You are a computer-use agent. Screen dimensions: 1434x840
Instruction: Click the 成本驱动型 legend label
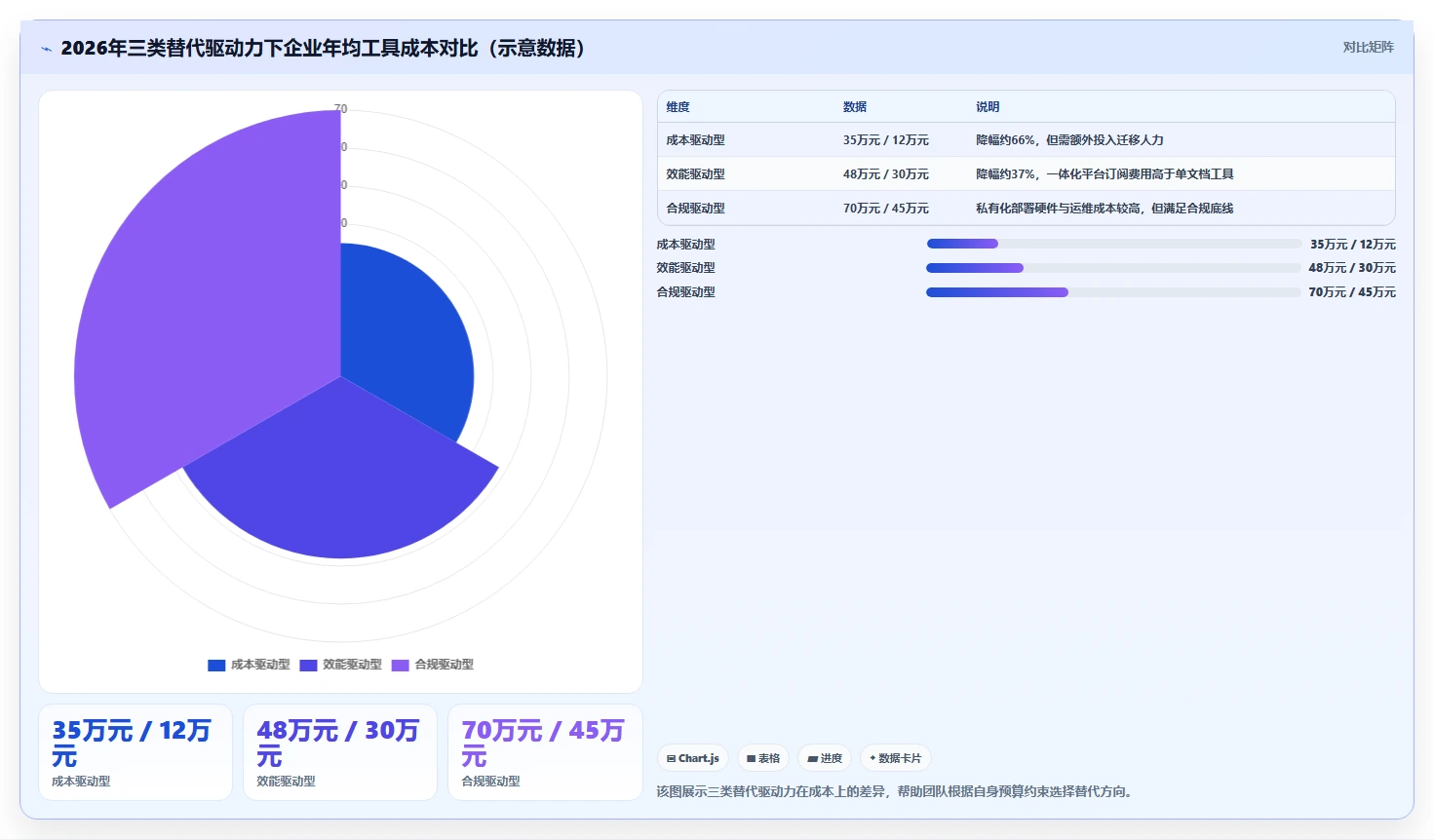260,665
